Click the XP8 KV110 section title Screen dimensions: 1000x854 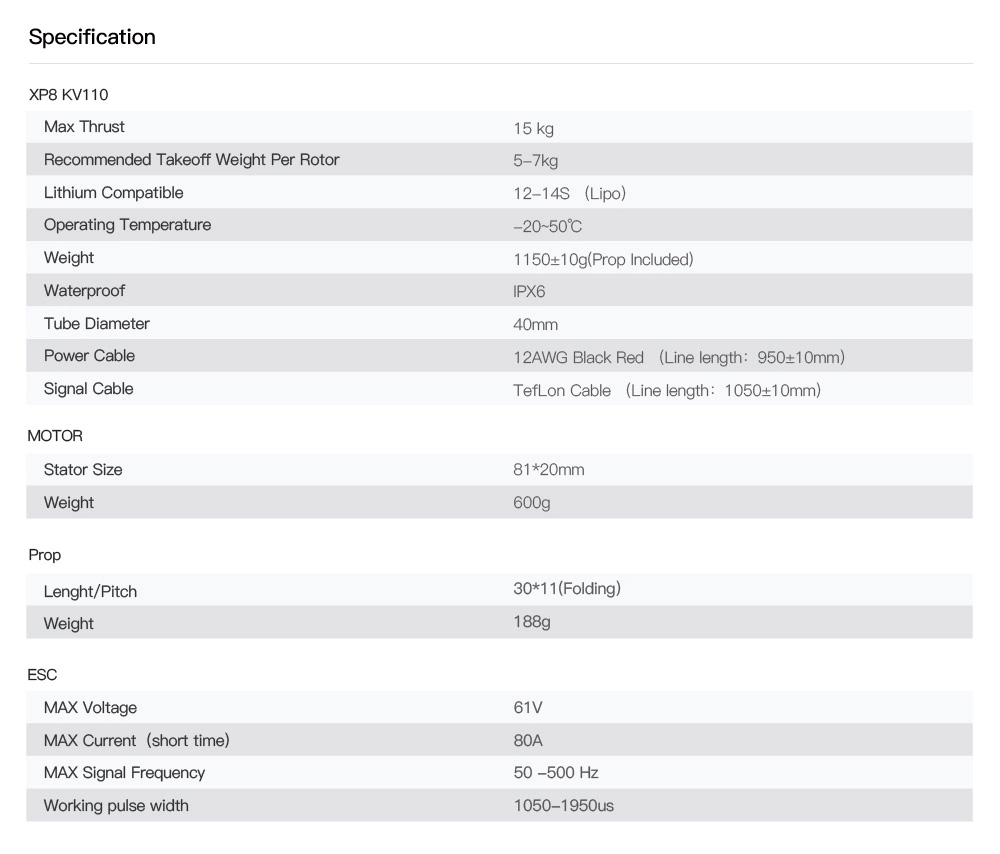(68, 95)
